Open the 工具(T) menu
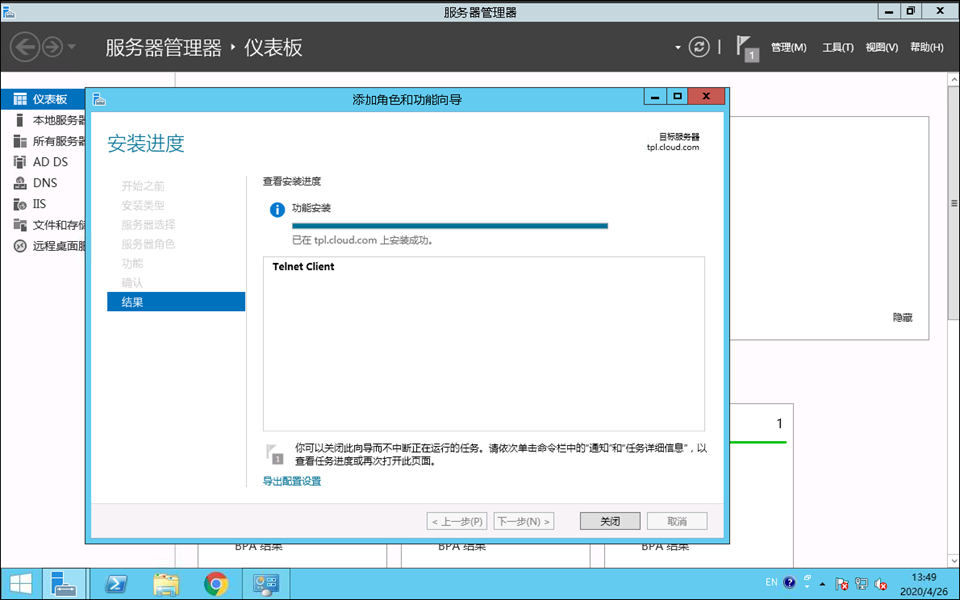The width and height of the screenshot is (960, 600). [837, 48]
